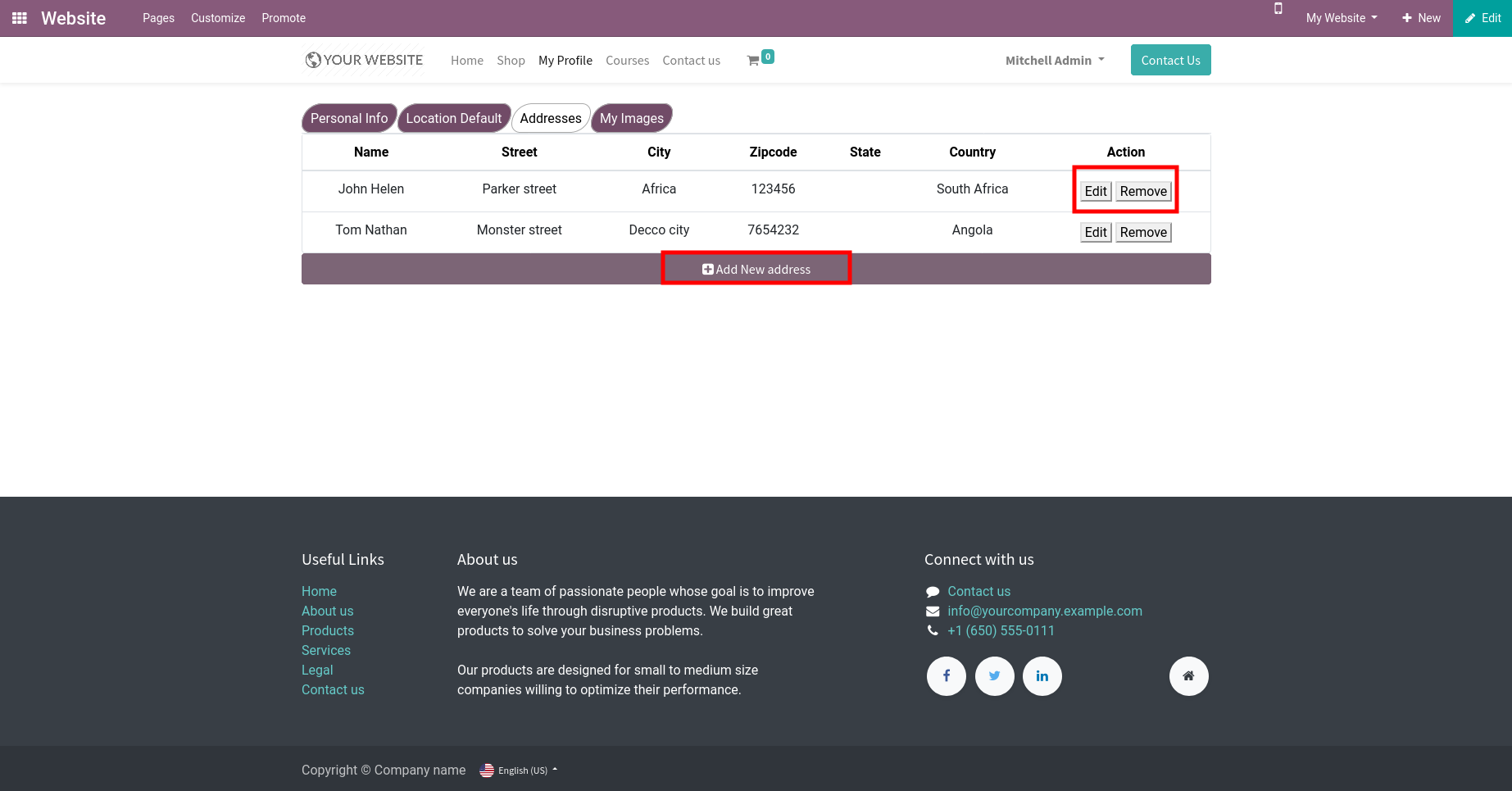Open the Facebook social icon
Screen dimensions: 1512x791
pyautogui.click(x=947, y=676)
